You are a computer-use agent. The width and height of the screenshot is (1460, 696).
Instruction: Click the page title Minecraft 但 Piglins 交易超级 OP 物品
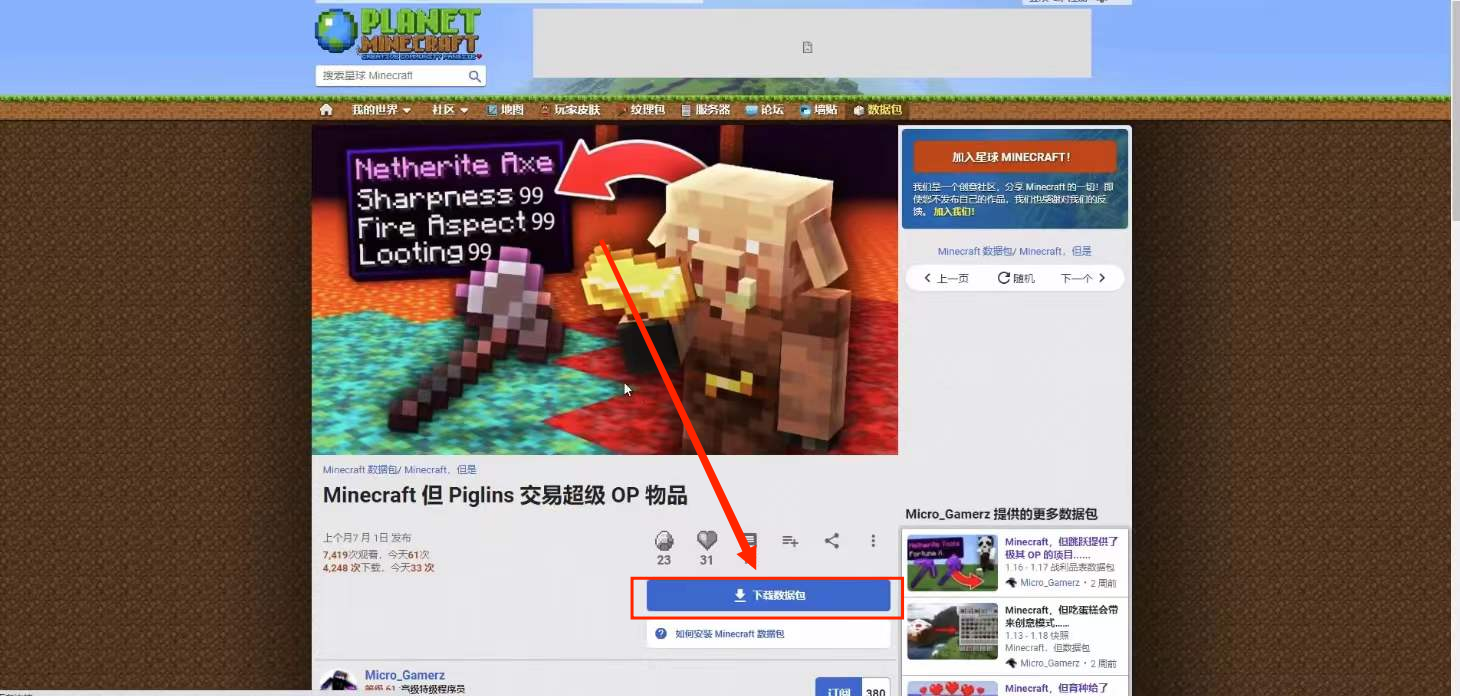tap(505, 495)
